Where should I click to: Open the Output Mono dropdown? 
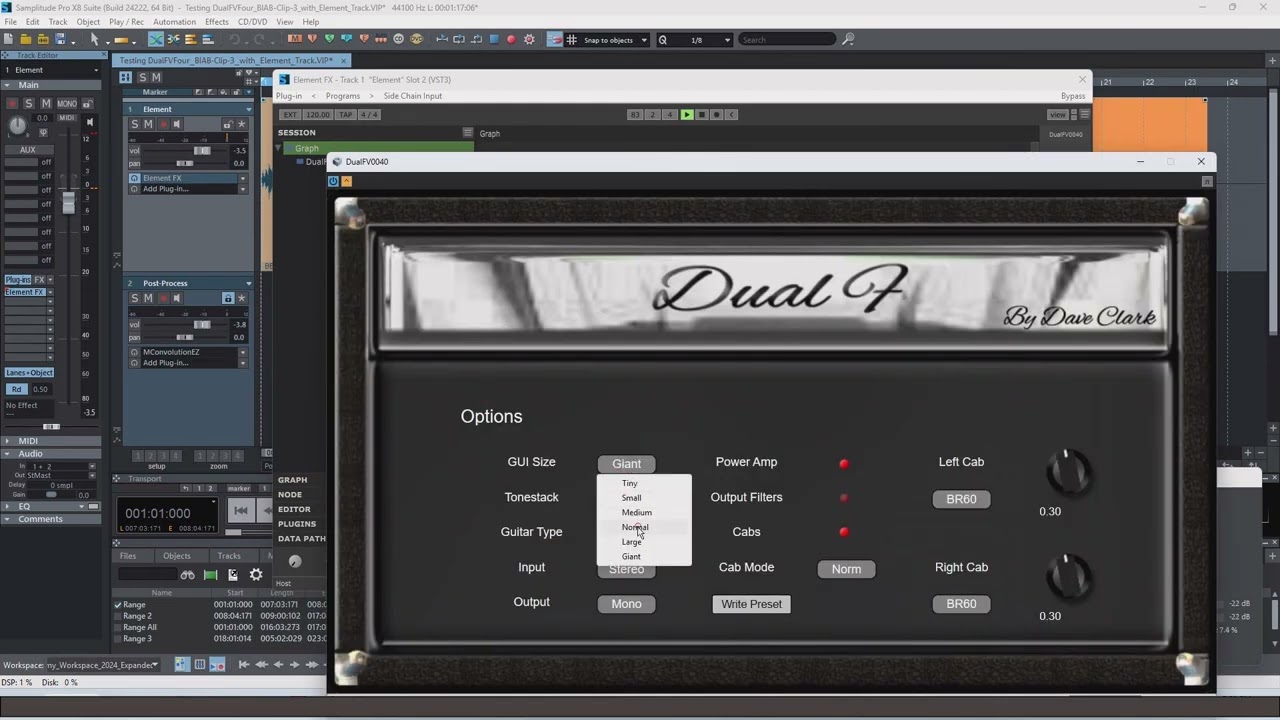(x=627, y=604)
